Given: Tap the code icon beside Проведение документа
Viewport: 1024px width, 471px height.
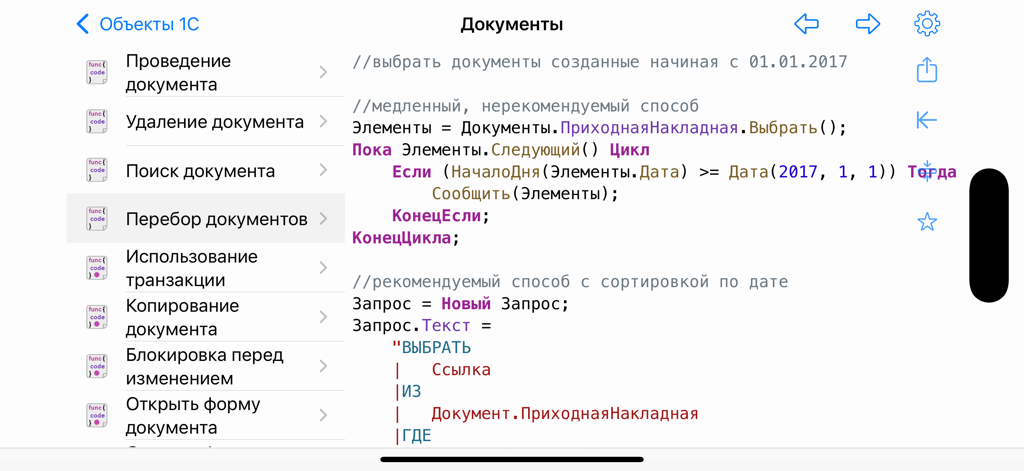Looking at the screenshot, I should (97, 72).
